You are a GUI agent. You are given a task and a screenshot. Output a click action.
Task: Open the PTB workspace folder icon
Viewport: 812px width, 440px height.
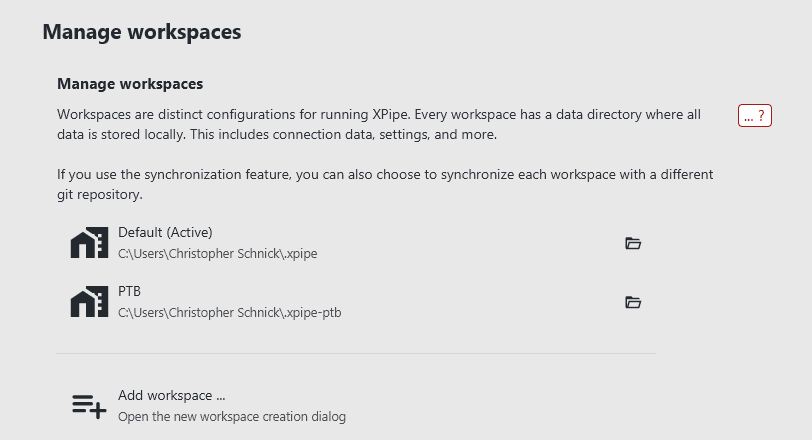click(x=632, y=302)
